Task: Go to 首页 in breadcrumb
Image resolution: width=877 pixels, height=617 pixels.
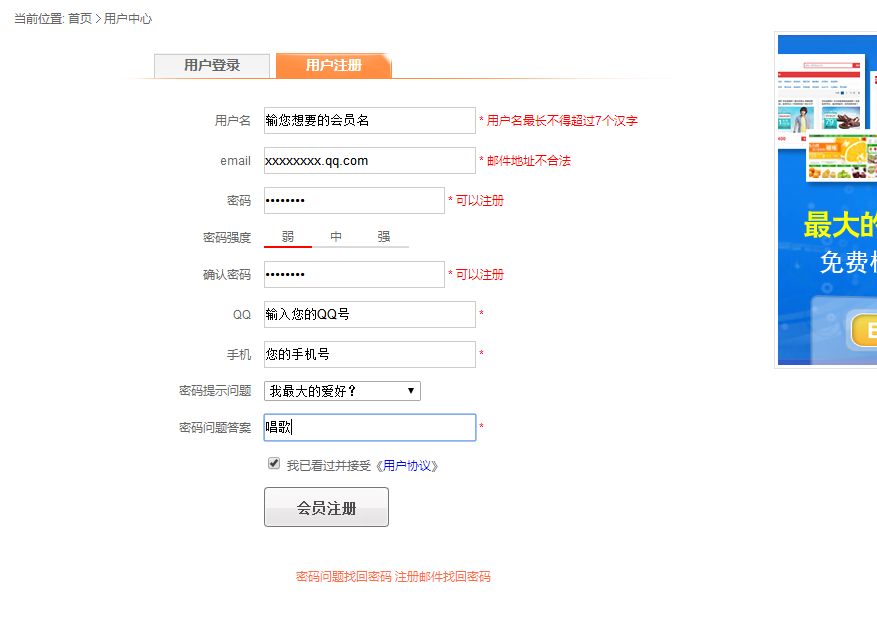Action: pyautogui.click(x=80, y=18)
